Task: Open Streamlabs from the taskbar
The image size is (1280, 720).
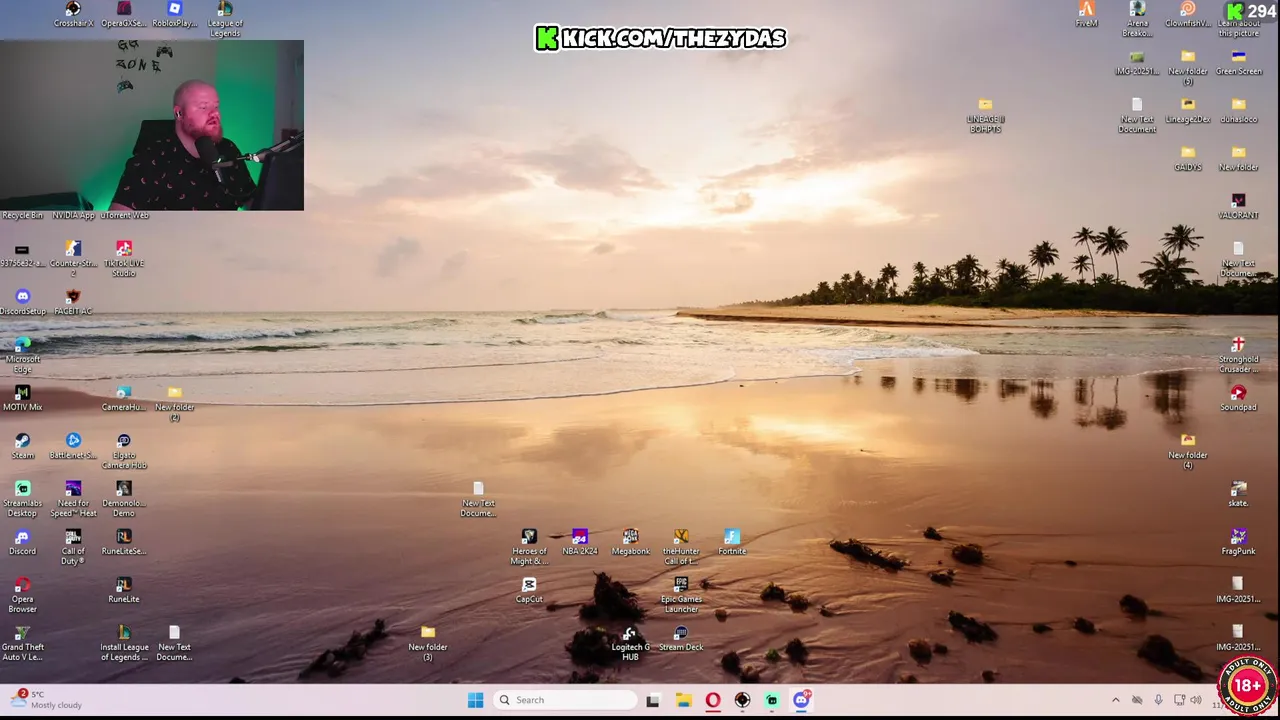Action: coord(772,700)
